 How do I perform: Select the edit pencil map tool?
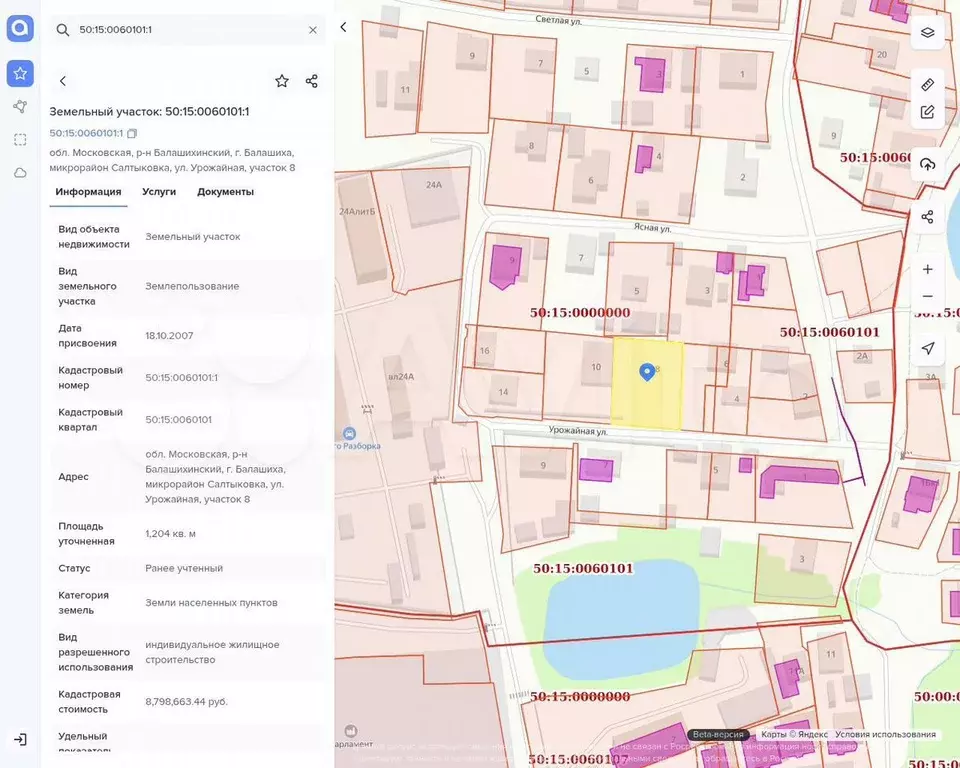point(928,112)
